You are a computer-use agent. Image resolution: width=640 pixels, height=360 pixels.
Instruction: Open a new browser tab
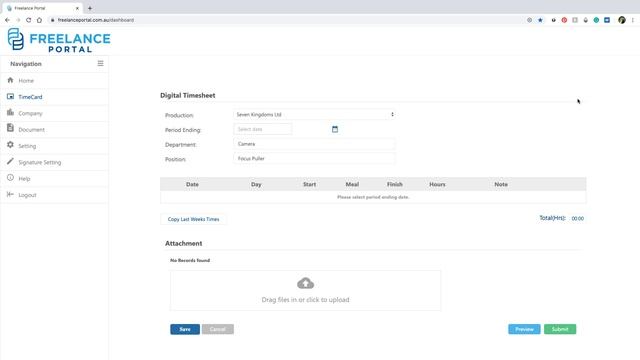click(90, 8)
